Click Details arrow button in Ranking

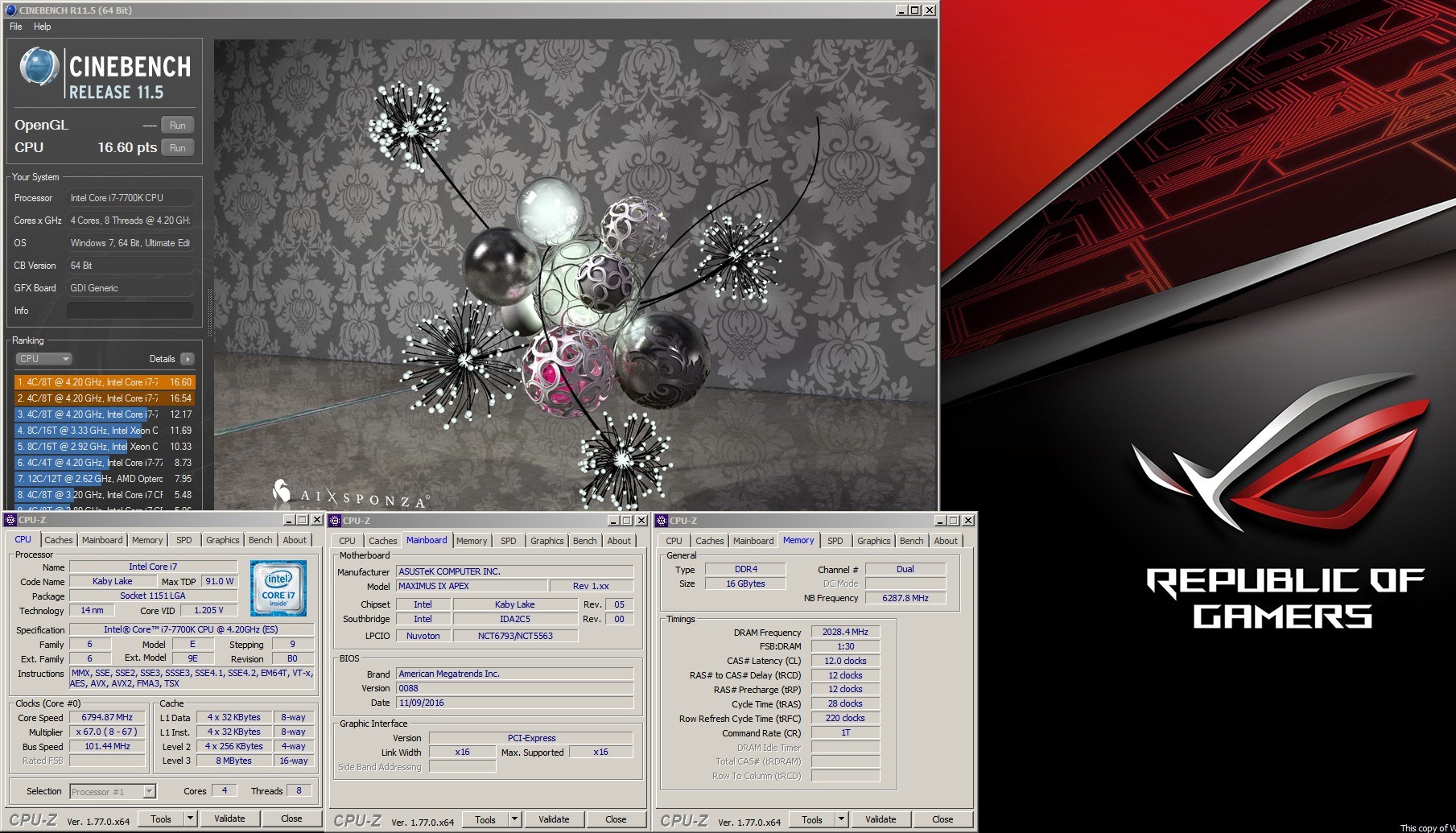click(188, 359)
